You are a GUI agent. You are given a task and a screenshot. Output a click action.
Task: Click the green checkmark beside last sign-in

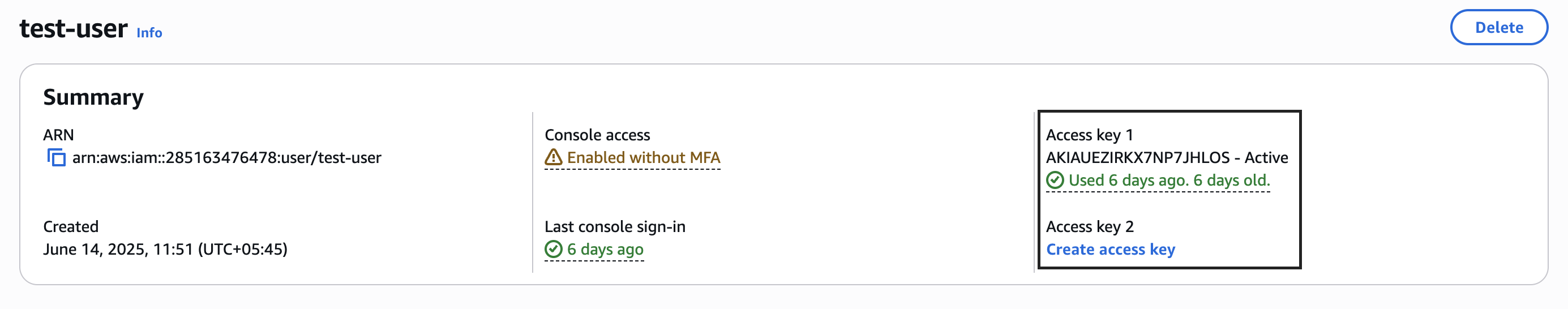pyautogui.click(x=553, y=250)
